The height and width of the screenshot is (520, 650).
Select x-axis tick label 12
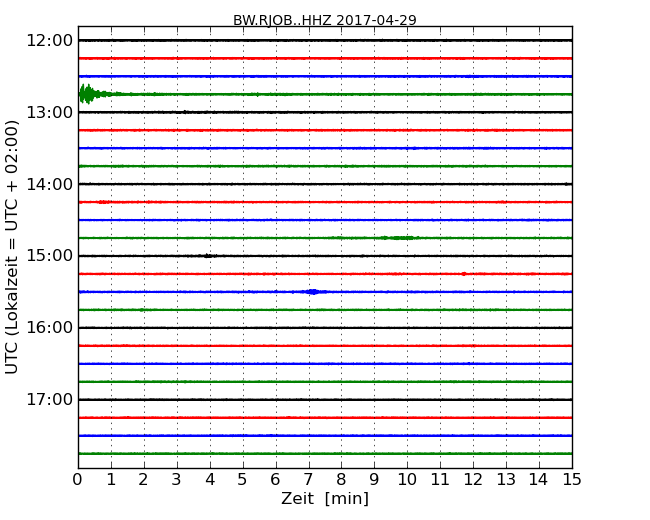tap(473, 480)
